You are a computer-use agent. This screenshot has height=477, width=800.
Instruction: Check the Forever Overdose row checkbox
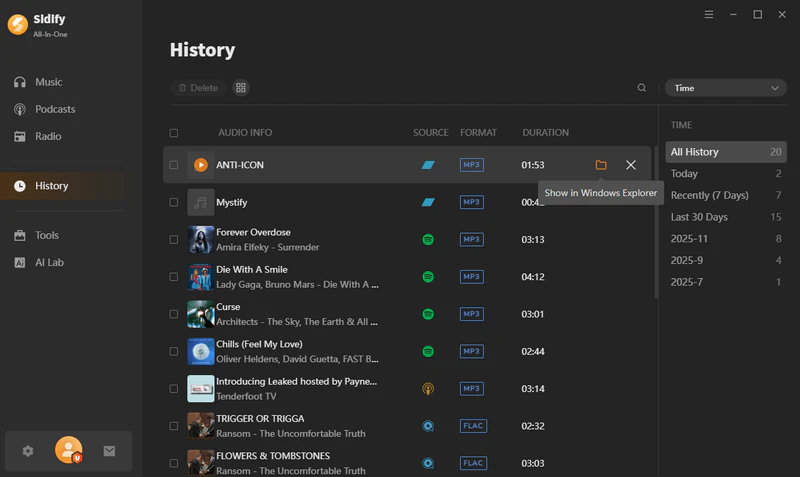click(x=173, y=240)
